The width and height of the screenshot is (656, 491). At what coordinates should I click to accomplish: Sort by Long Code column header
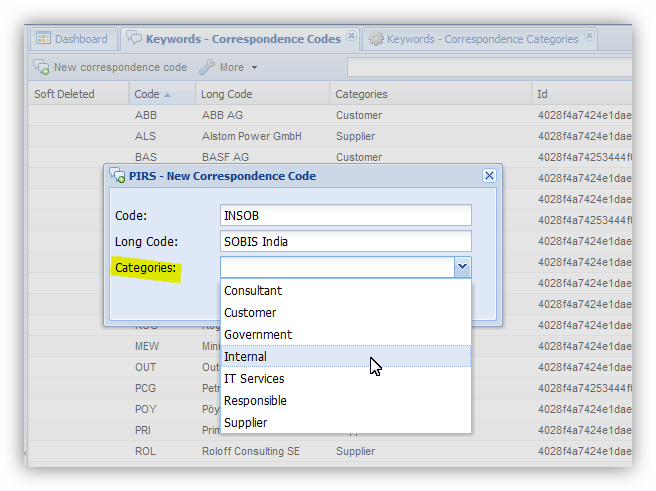(263, 94)
